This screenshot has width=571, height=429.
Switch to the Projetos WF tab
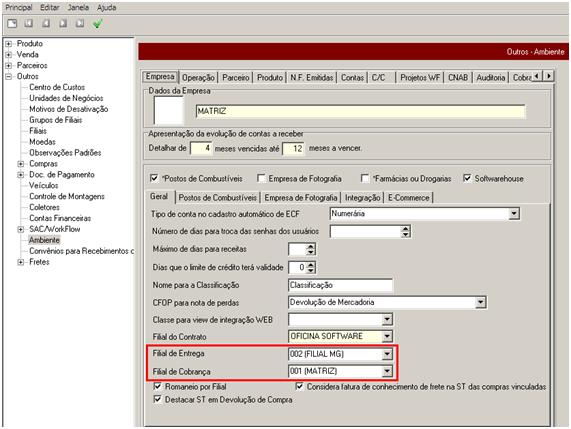click(x=420, y=78)
